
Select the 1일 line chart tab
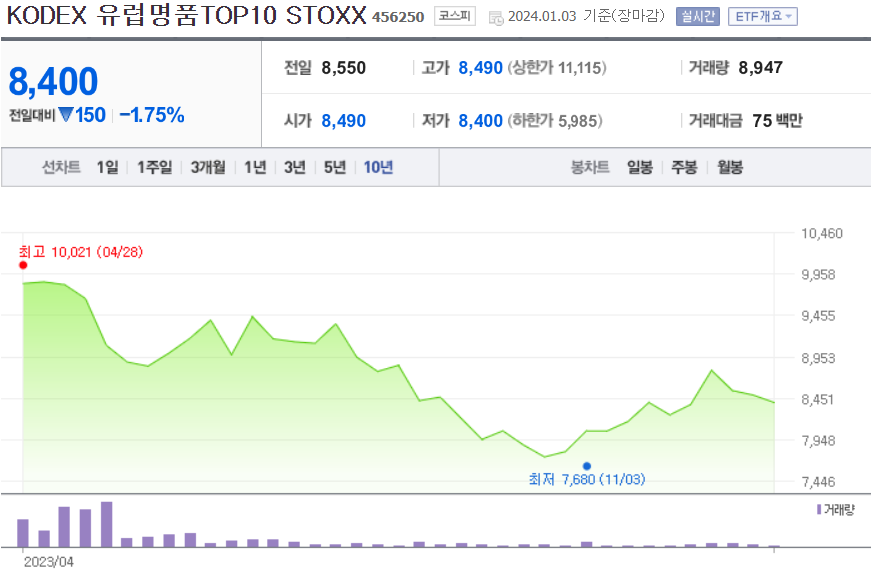click(x=108, y=167)
